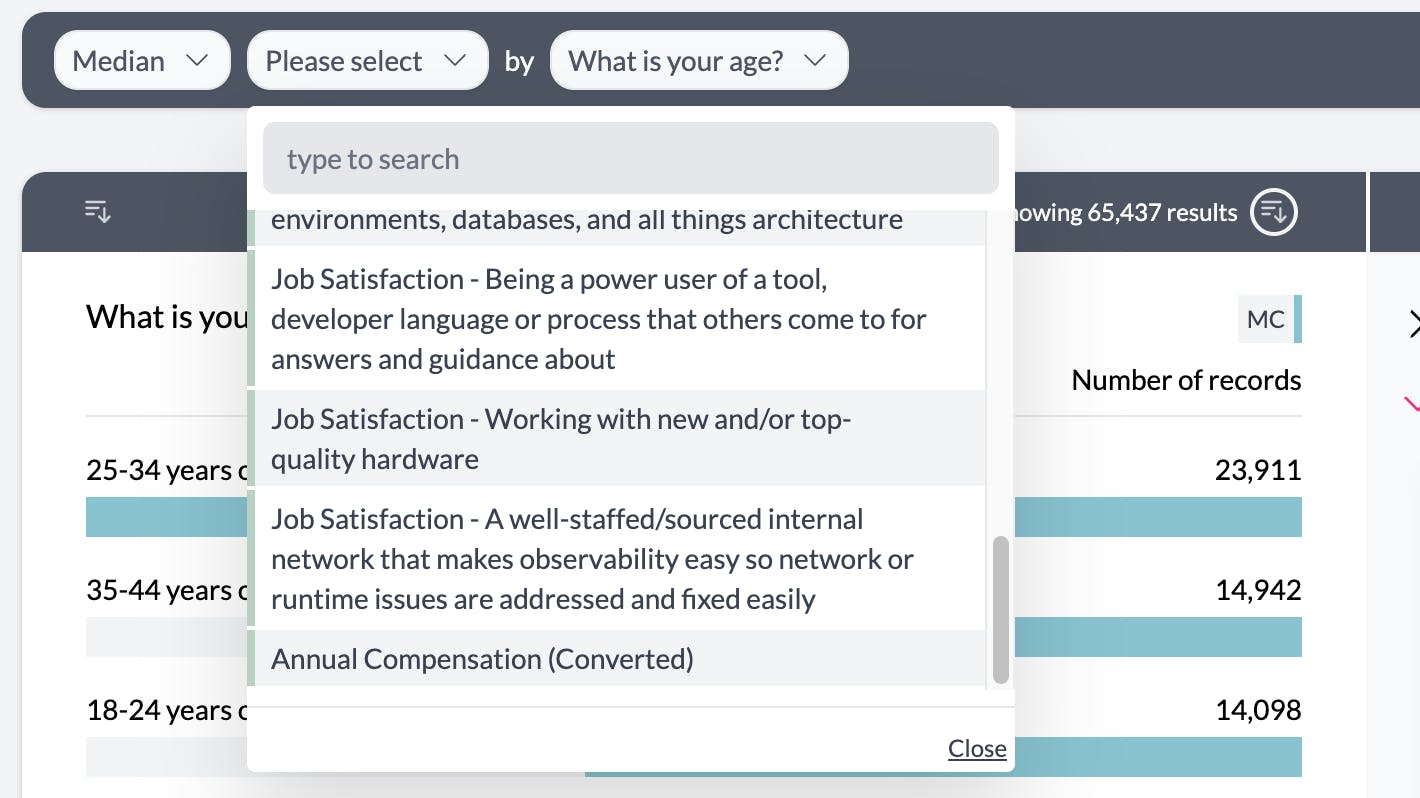
Task: Collapse the Please select dropdown
Action: click(x=367, y=61)
